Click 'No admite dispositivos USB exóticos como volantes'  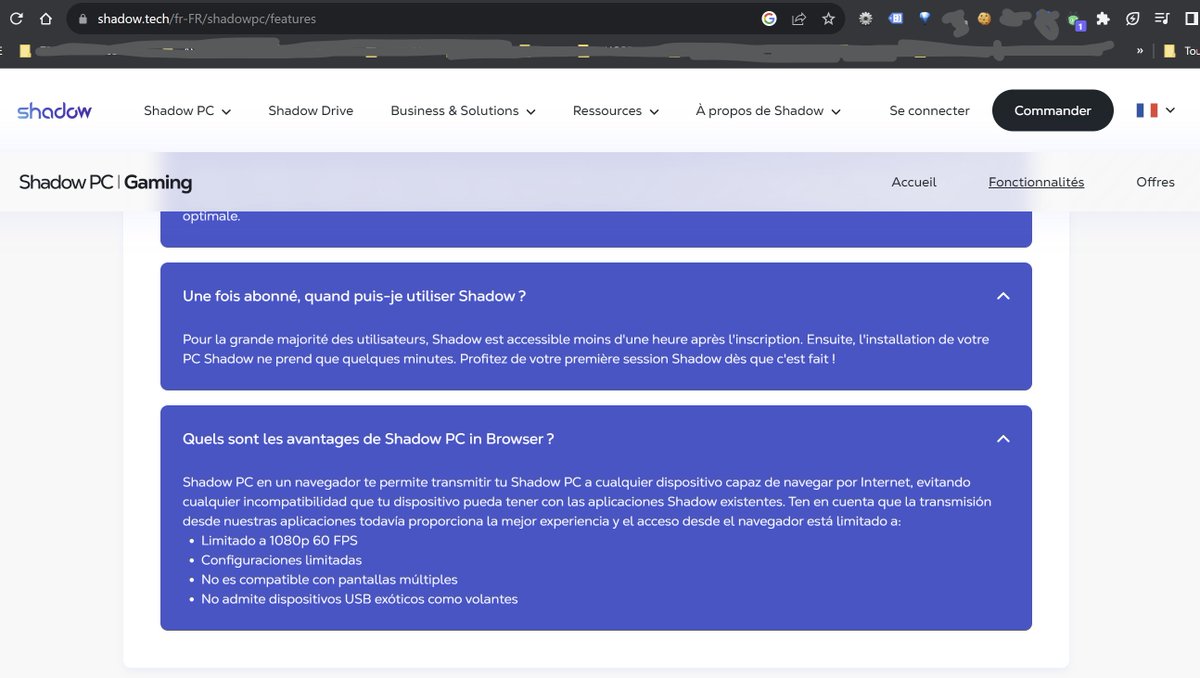(359, 599)
